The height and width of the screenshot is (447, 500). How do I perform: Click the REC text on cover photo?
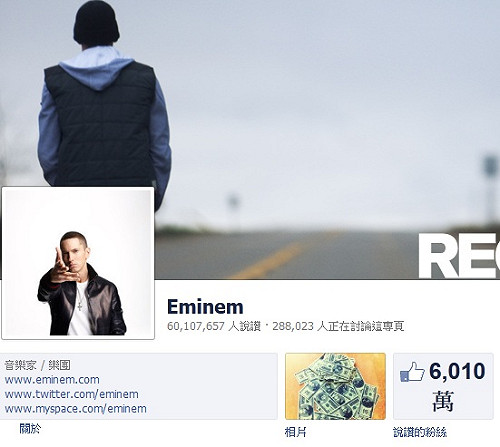click(459, 256)
